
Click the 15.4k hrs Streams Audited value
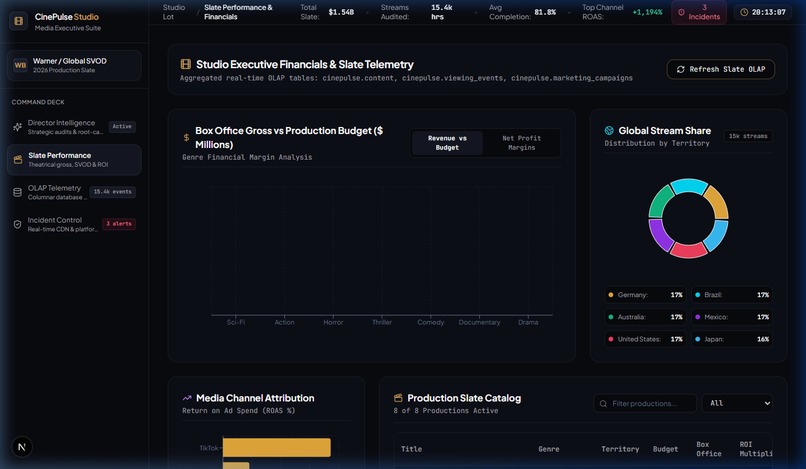coord(442,12)
